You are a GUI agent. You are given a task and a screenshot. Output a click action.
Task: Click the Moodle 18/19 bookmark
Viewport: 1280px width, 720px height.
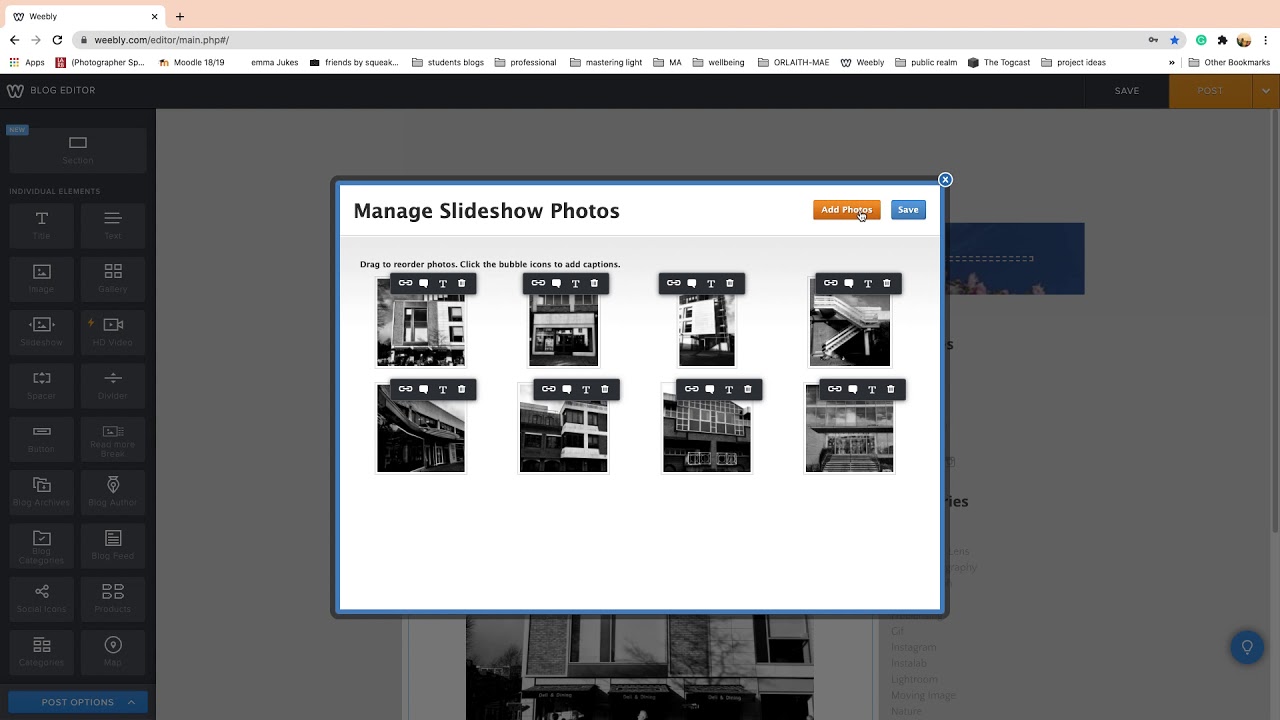(190, 62)
